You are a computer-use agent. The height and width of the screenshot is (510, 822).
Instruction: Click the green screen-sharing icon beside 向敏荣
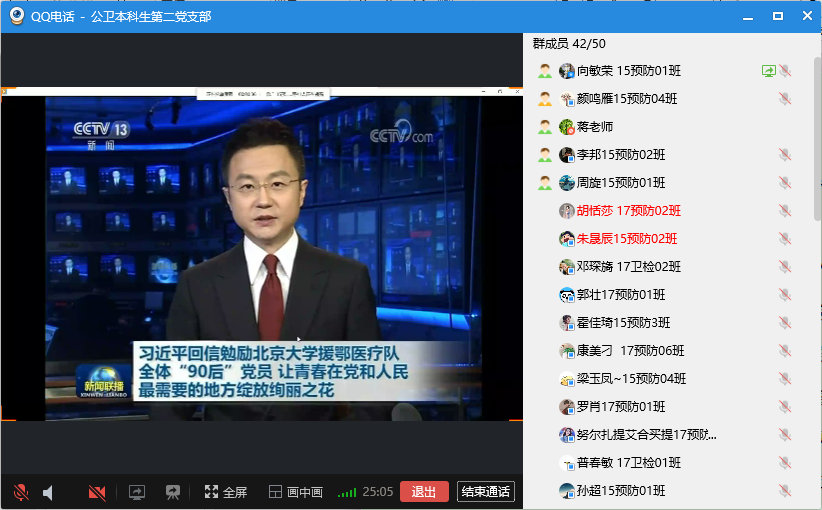768,71
